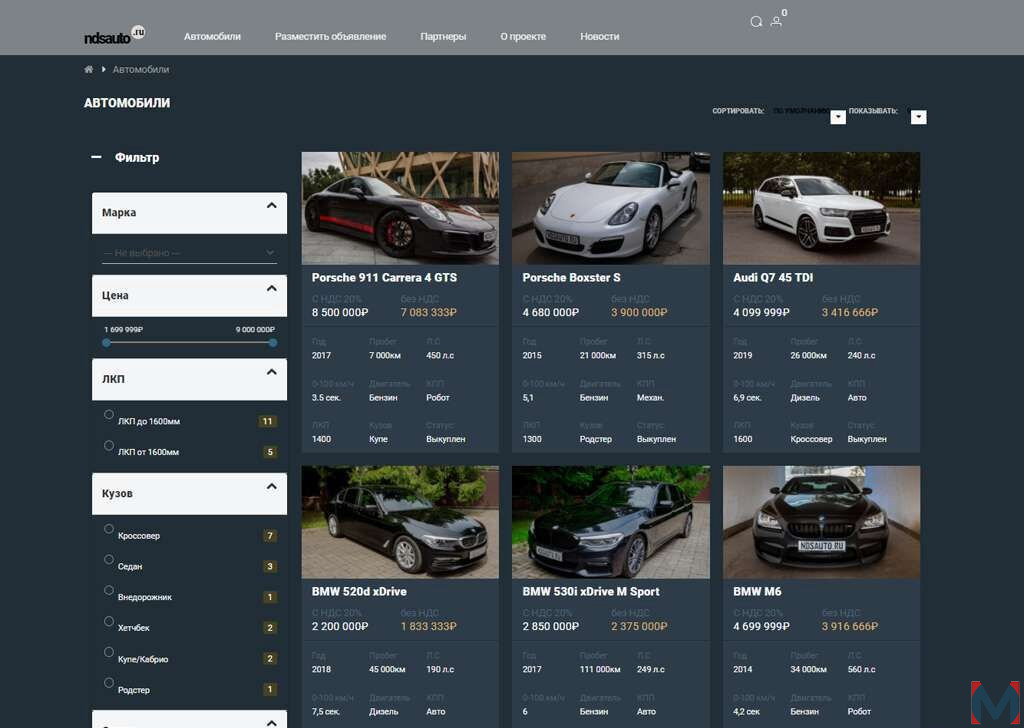Open the user account icon
Image resolution: width=1024 pixels, height=728 pixels.
click(776, 22)
